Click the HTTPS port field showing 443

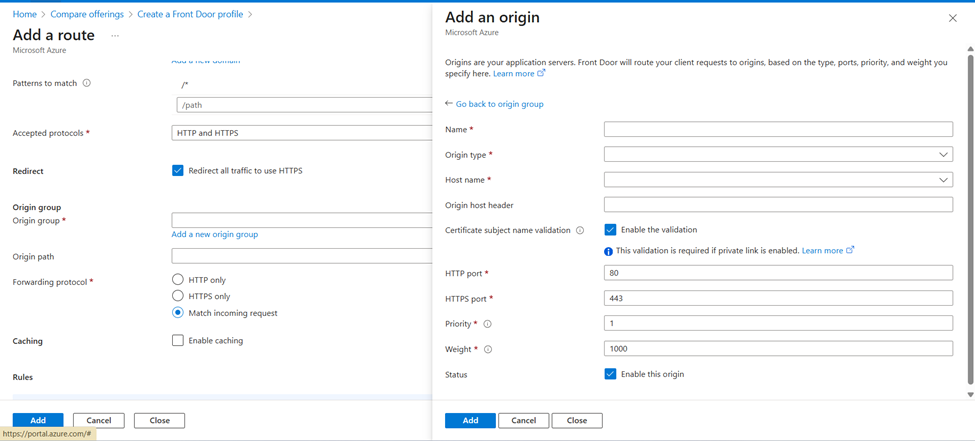click(779, 299)
